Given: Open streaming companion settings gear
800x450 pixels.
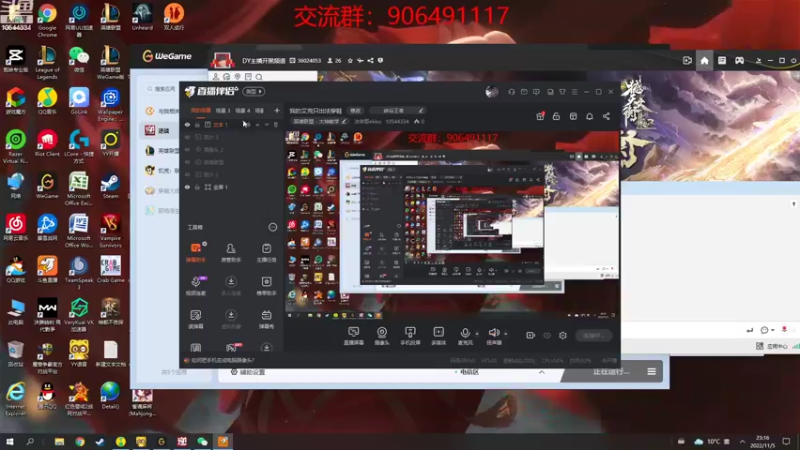Looking at the screenshot, I should pyautogui.click(x=563, y=335).
